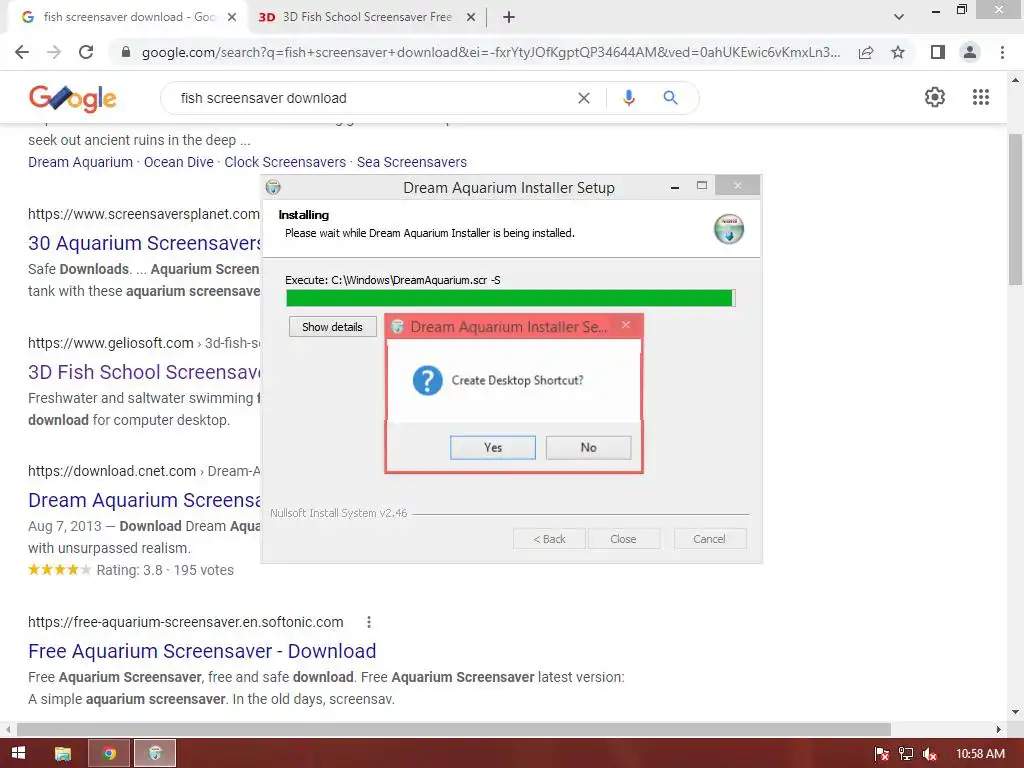This screenshot has height=768, width=1024.
Task: Click the installer taskbar icon
Action: [x=155, y=754]
